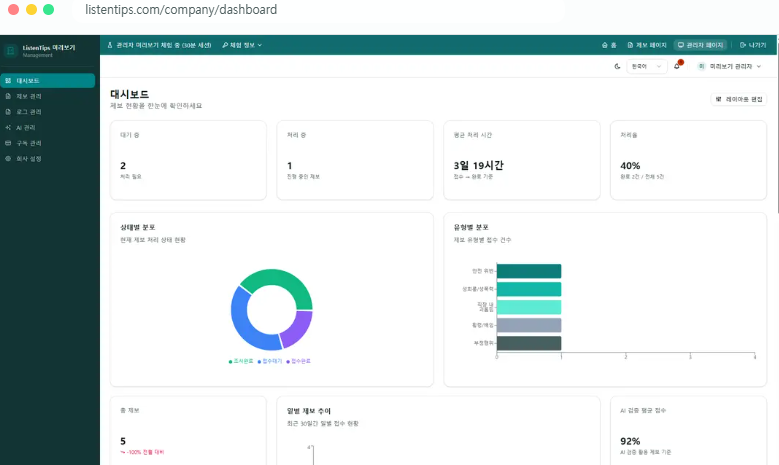
Task: Click the 대시보드 grid icon in sidebar
Action: pos(8,80)
